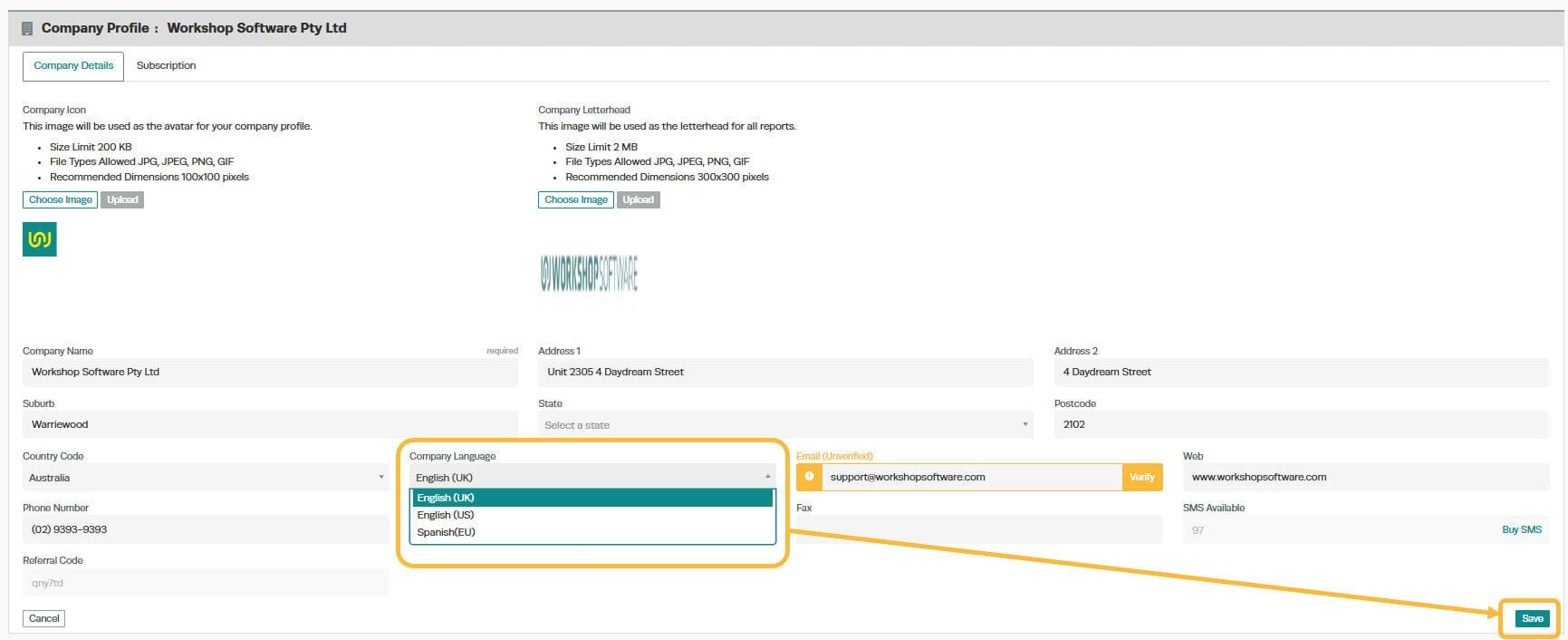
Task: Open the Country Code dropdown showing Australia
Action: point(206,477)
